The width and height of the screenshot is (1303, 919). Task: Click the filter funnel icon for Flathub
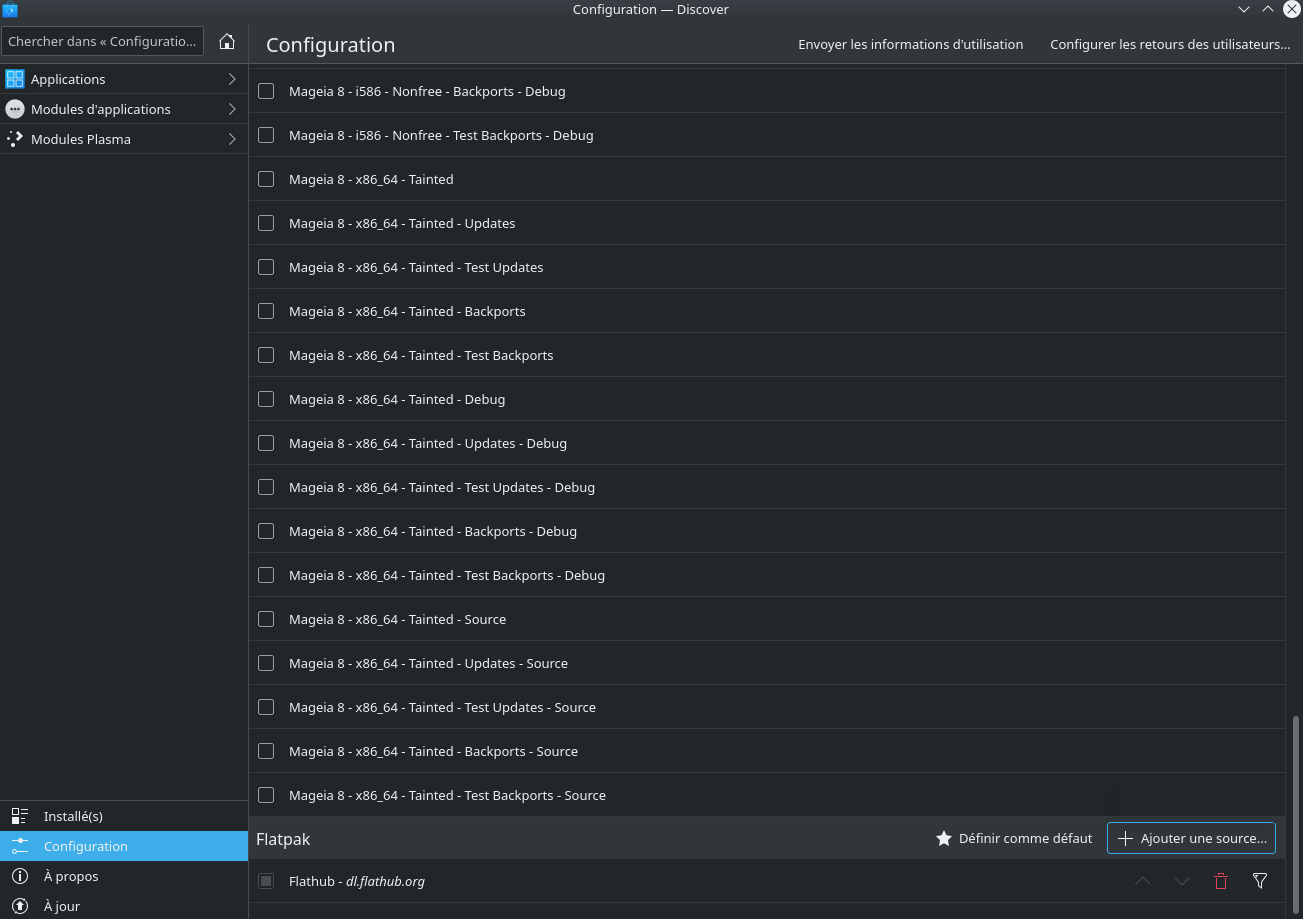click(x=1260, y=881)
